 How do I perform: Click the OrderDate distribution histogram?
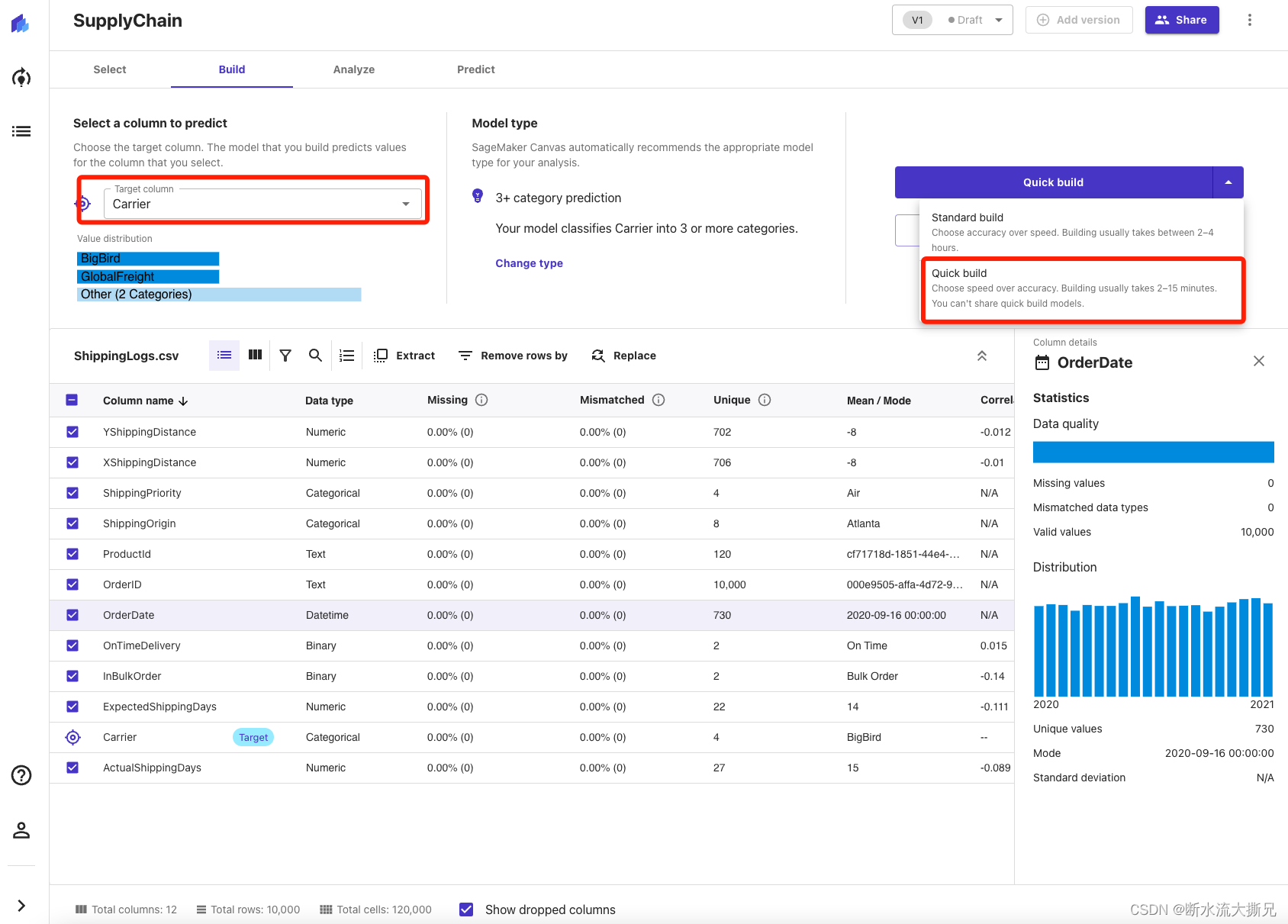click(x=1154, y=646)
